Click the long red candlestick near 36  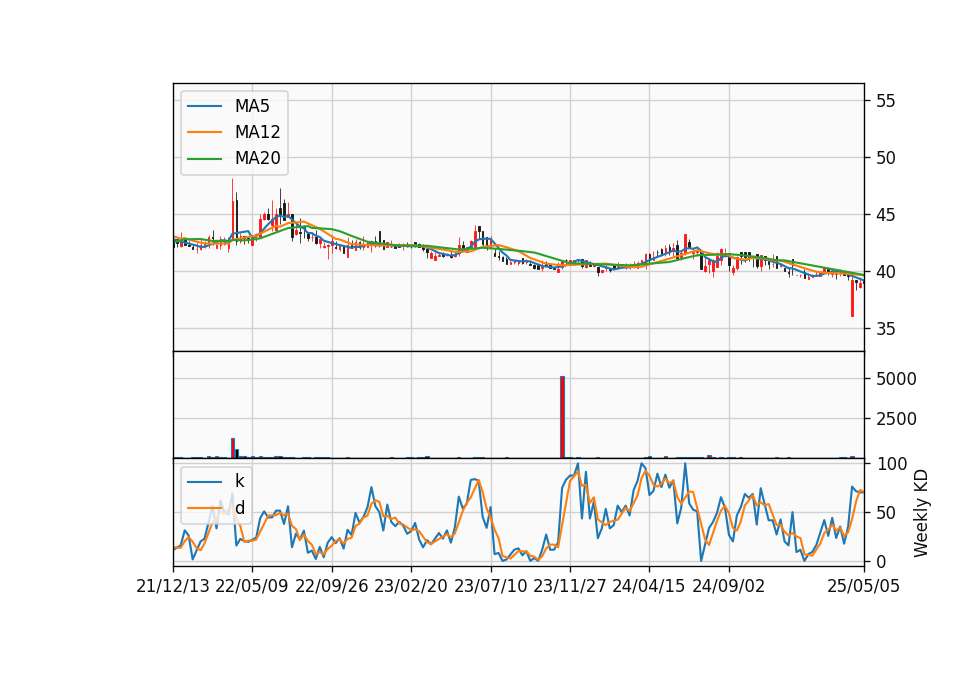tap(852, 298)
